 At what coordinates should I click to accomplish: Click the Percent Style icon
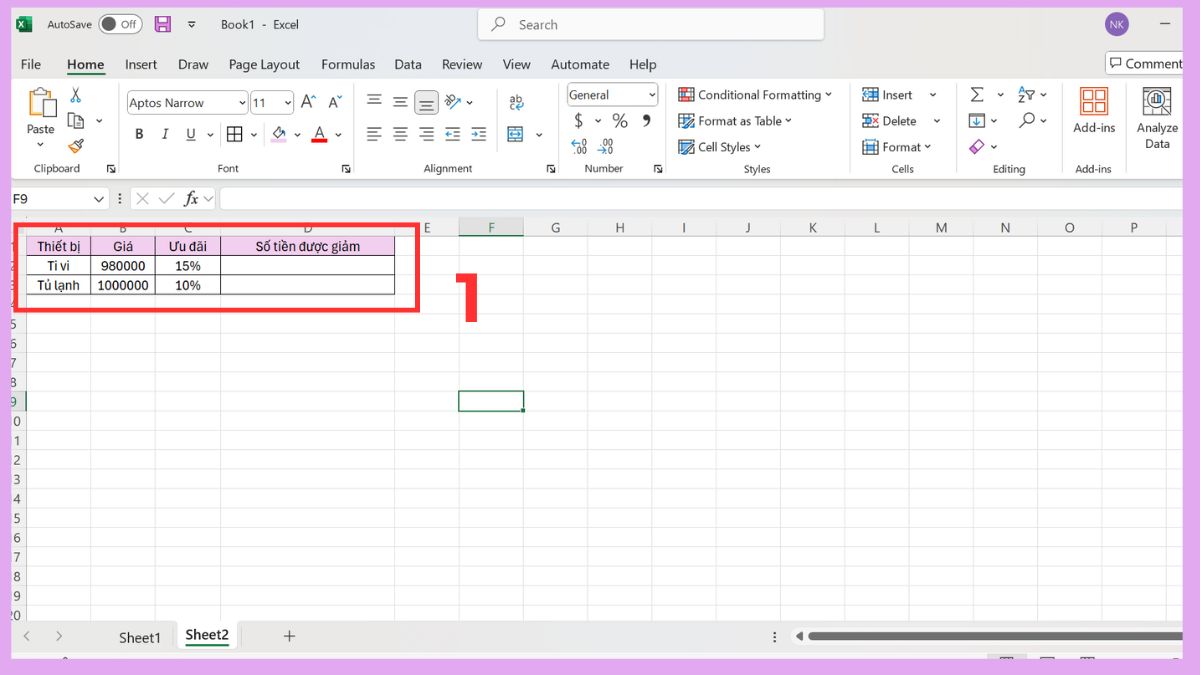620,121
